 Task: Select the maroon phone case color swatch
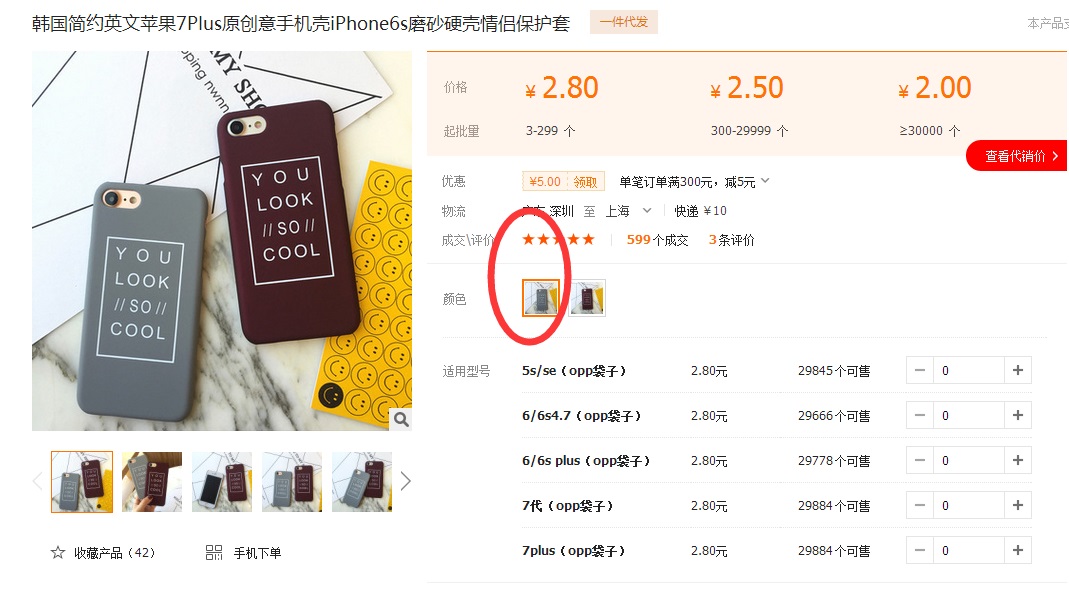point(587,298)
